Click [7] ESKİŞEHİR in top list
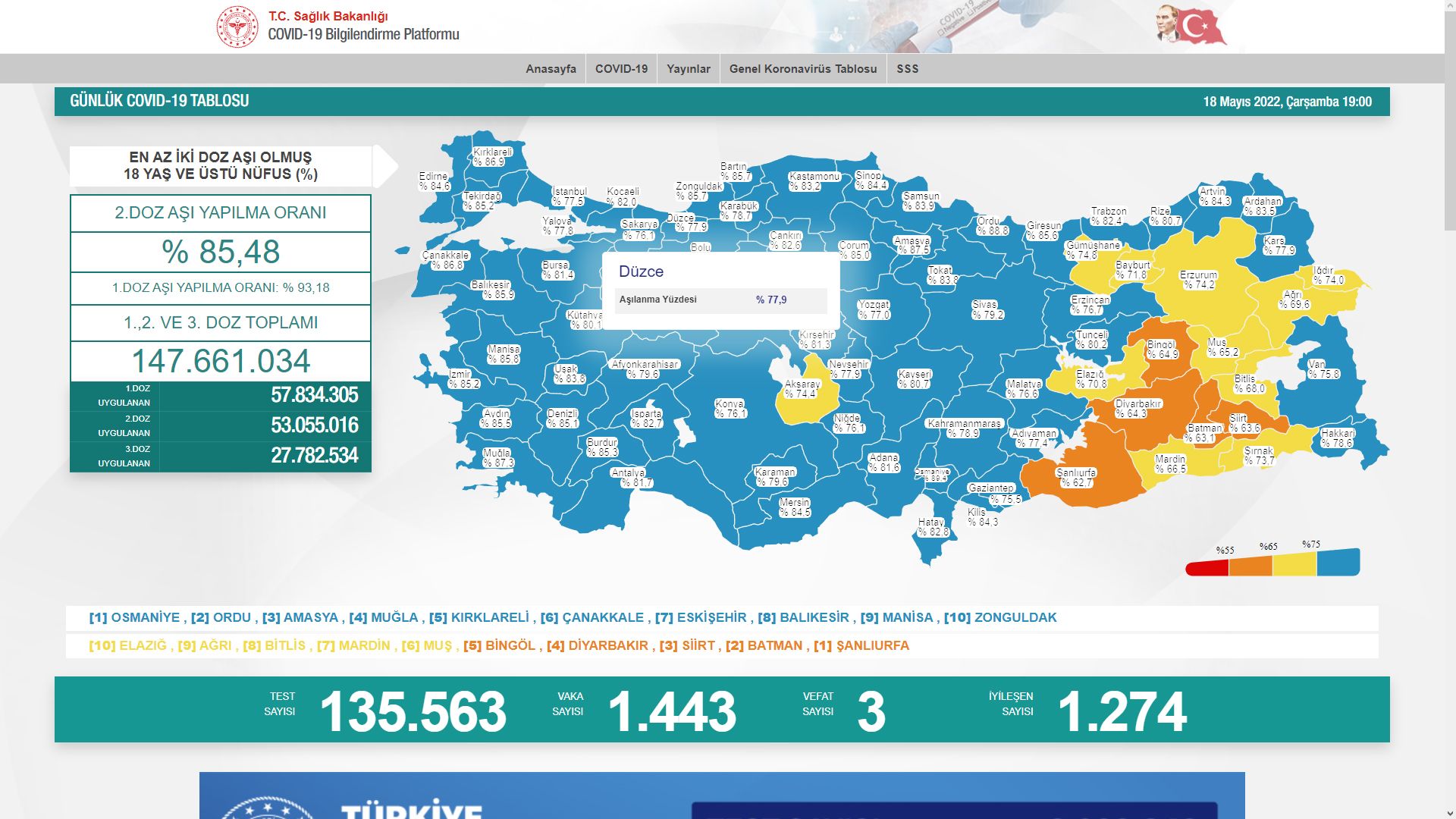Screen dimensions: 1456x819 point(701,618)
